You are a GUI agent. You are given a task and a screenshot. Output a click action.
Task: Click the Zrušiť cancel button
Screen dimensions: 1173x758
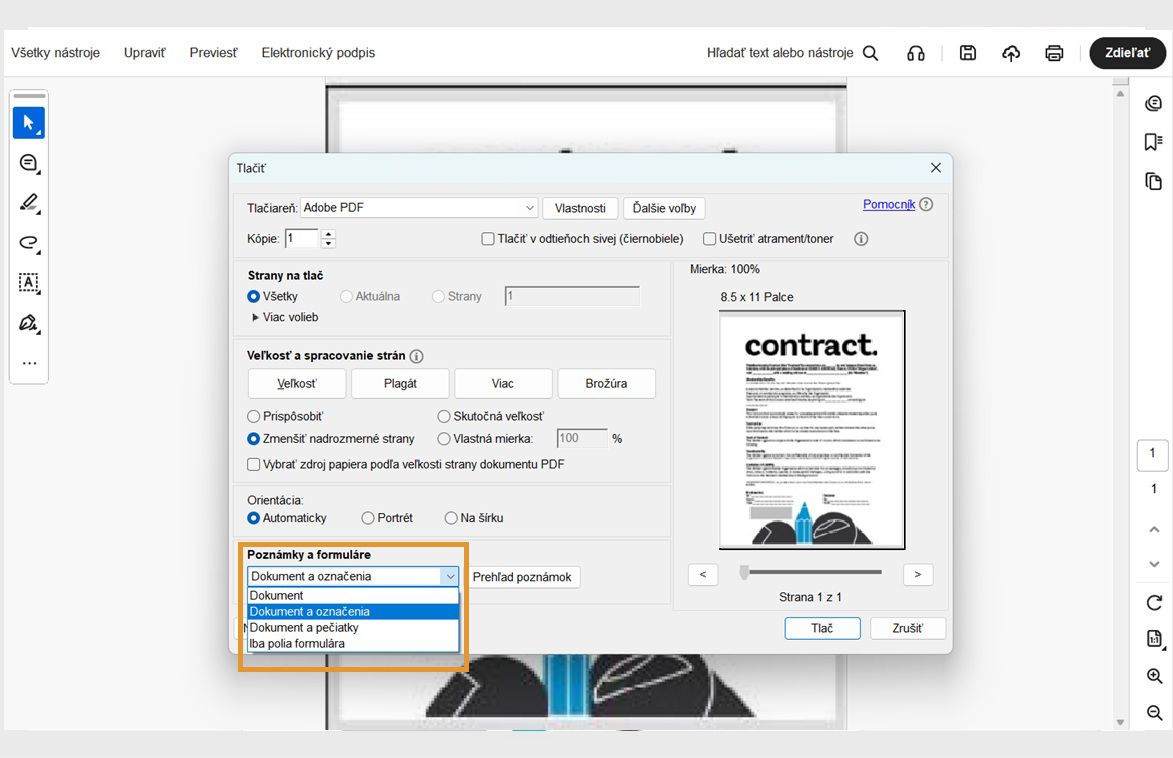(908, 629)
